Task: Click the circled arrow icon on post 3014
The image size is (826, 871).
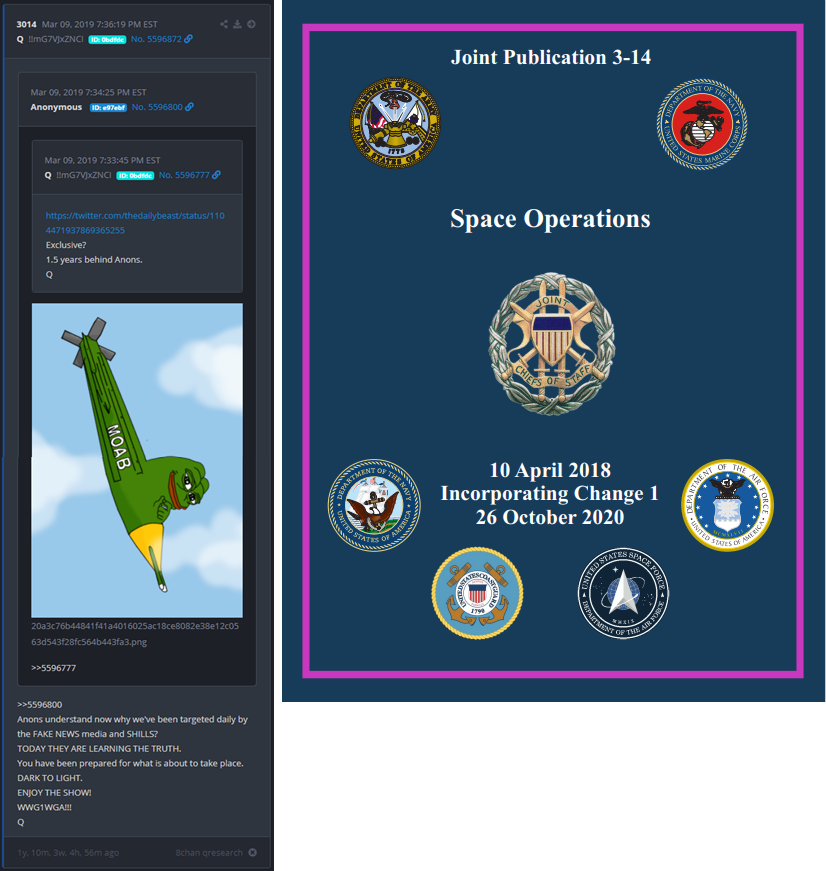Action: click(251, 24)
